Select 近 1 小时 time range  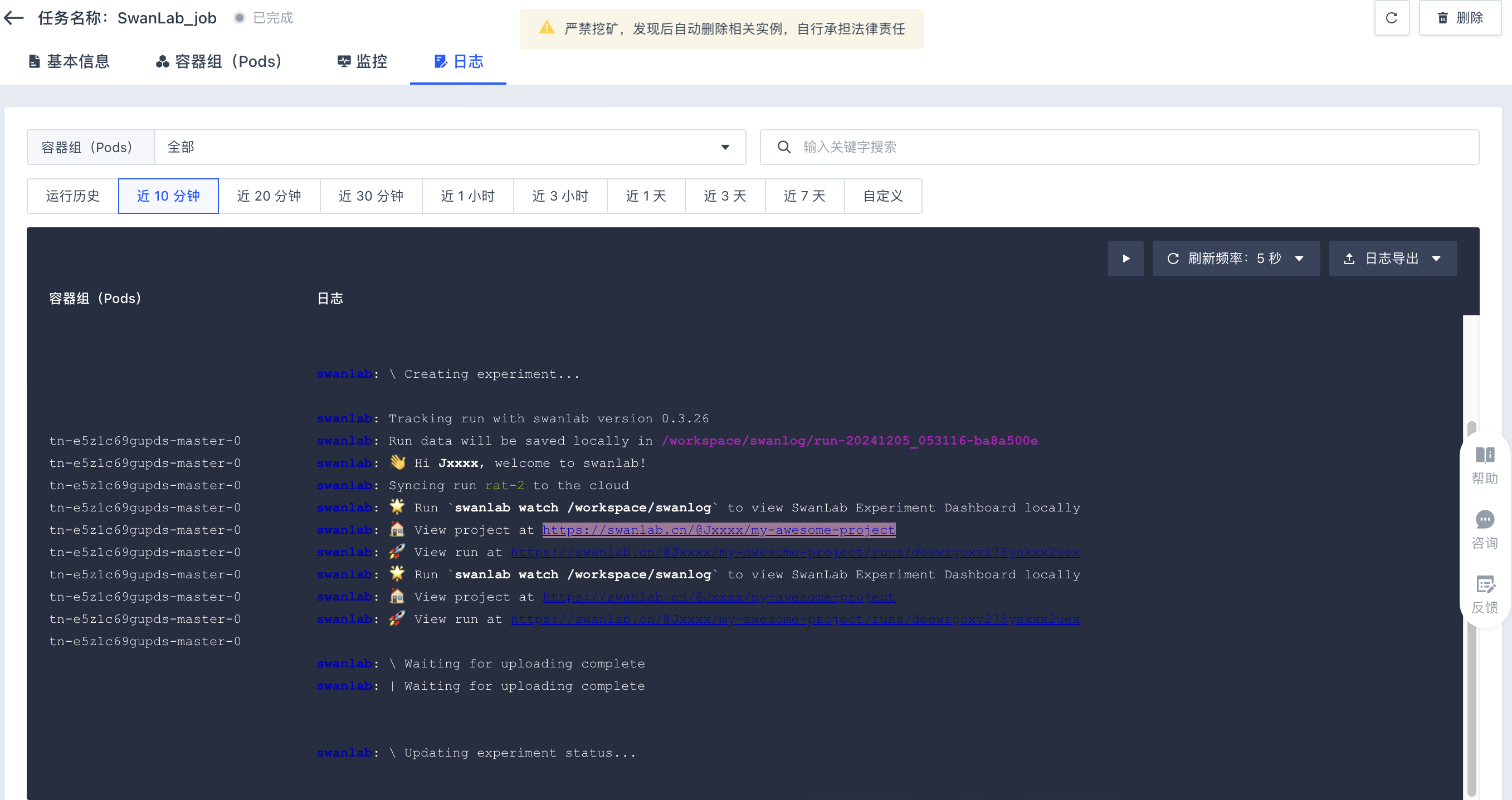(468, 196)
